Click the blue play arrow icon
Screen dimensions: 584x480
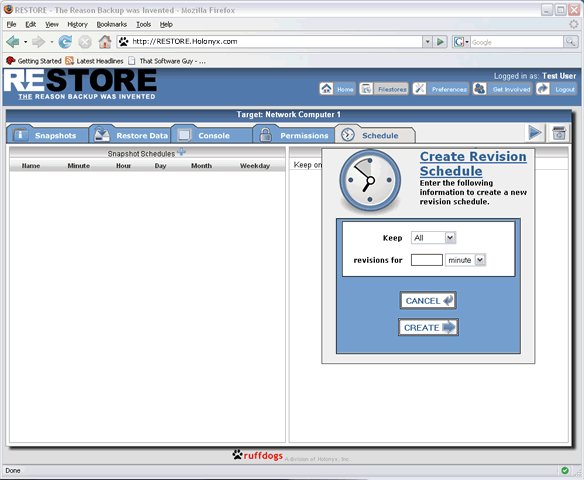pos(535,133)
